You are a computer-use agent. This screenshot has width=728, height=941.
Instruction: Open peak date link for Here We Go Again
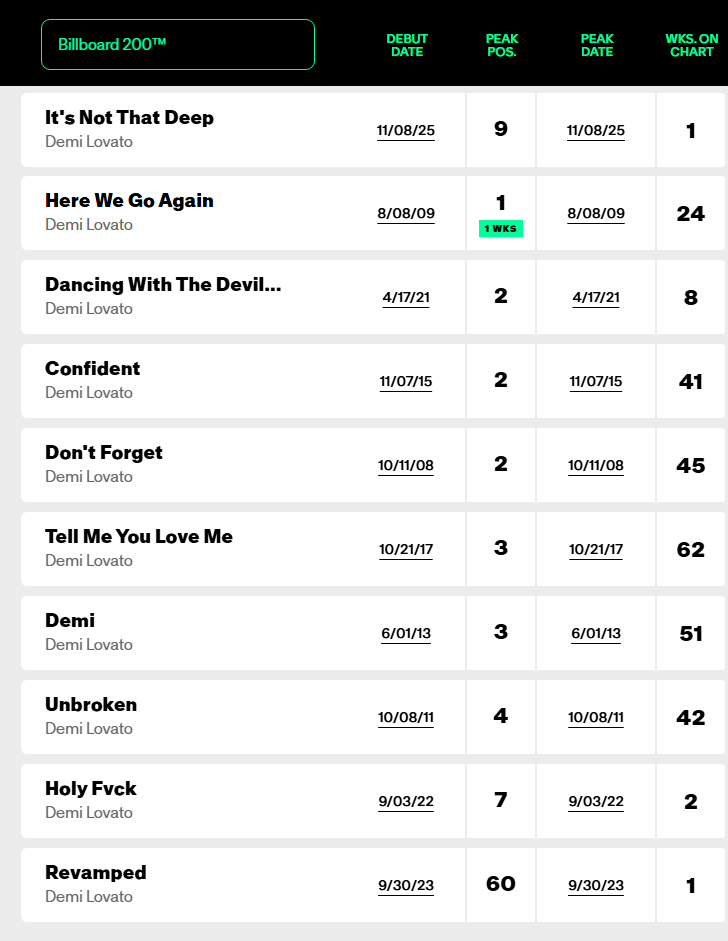[x=596, y=214]
